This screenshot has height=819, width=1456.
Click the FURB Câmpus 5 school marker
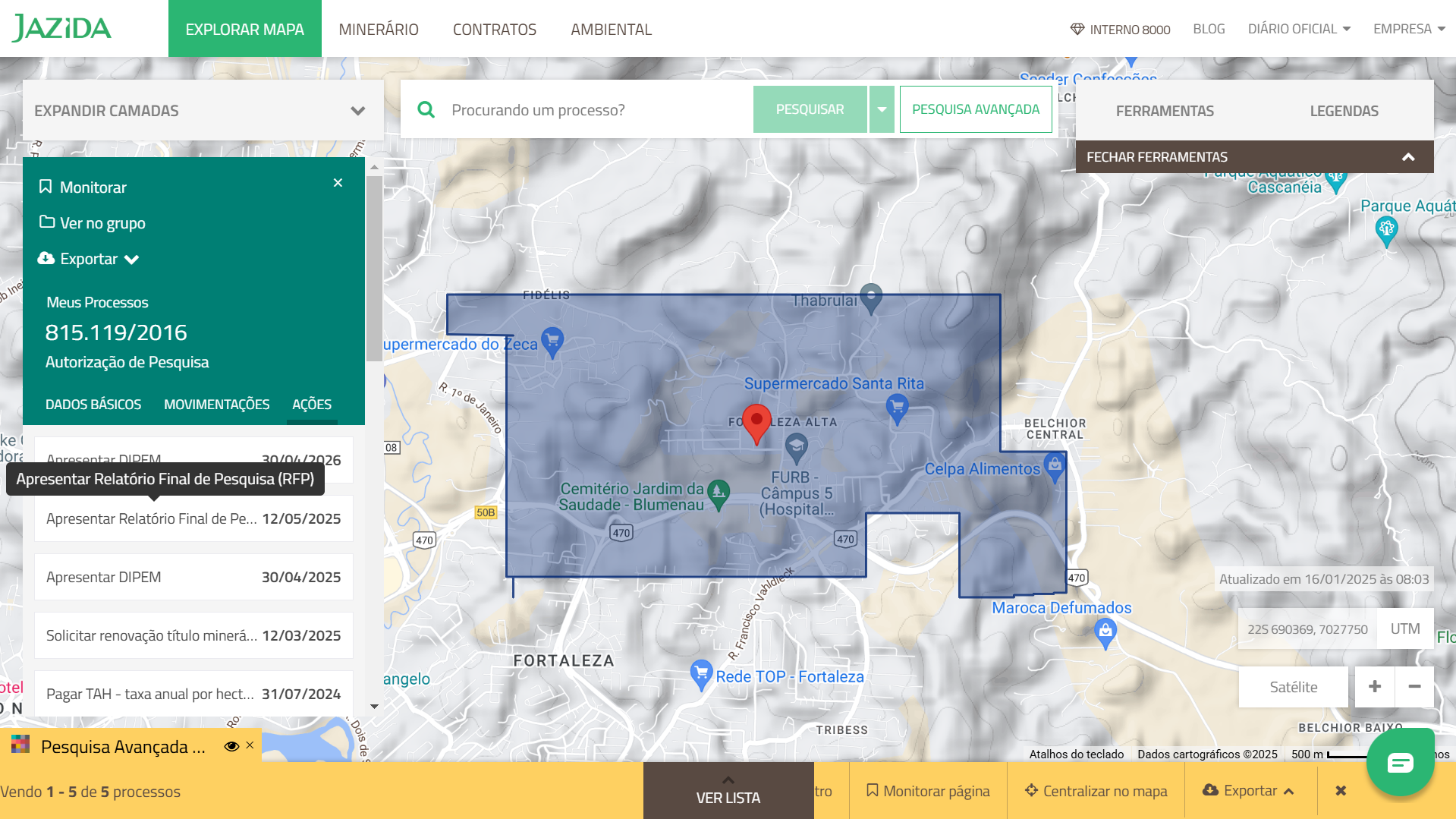[796, 448]
